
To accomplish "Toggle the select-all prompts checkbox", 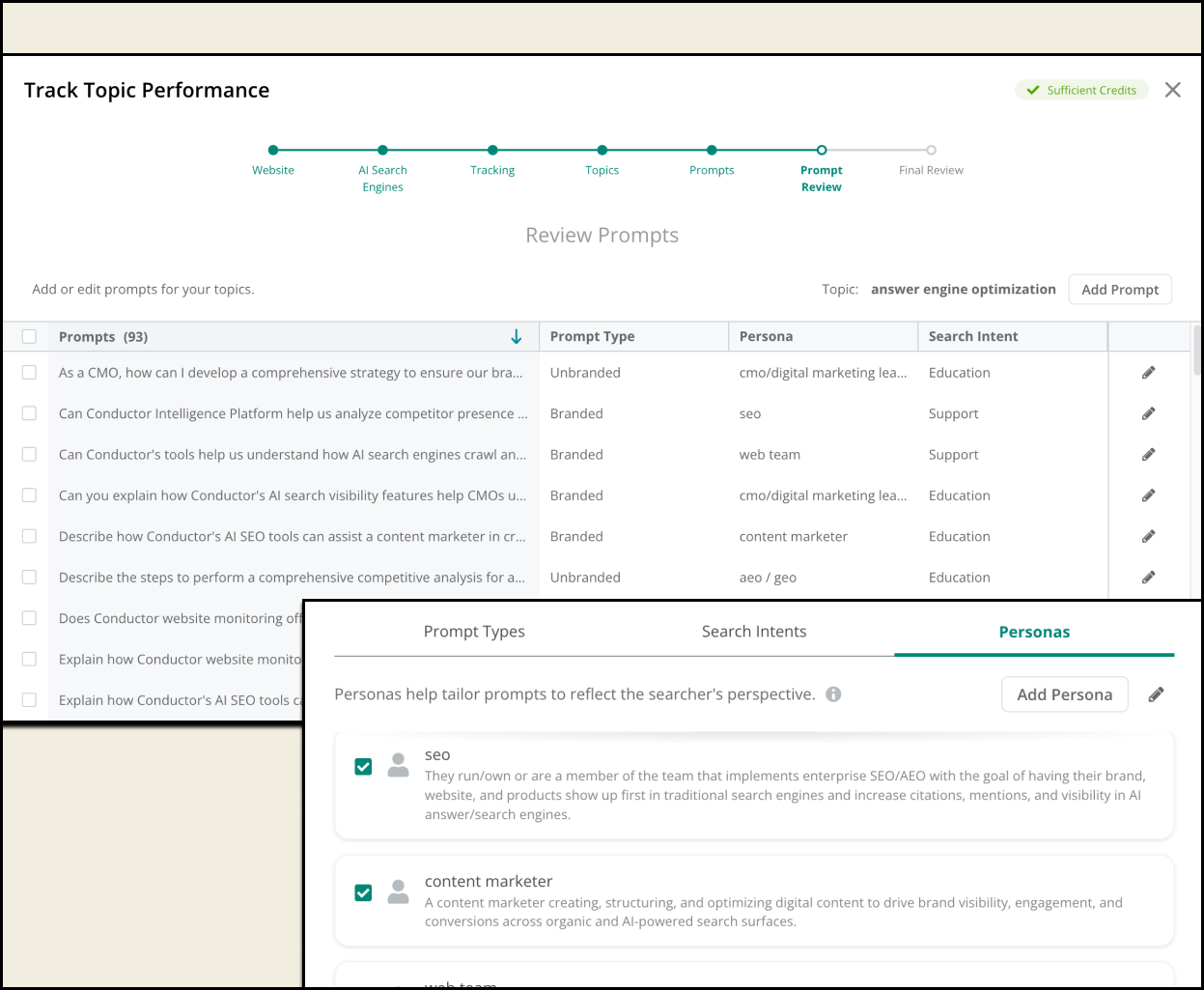I will (29, 336).
